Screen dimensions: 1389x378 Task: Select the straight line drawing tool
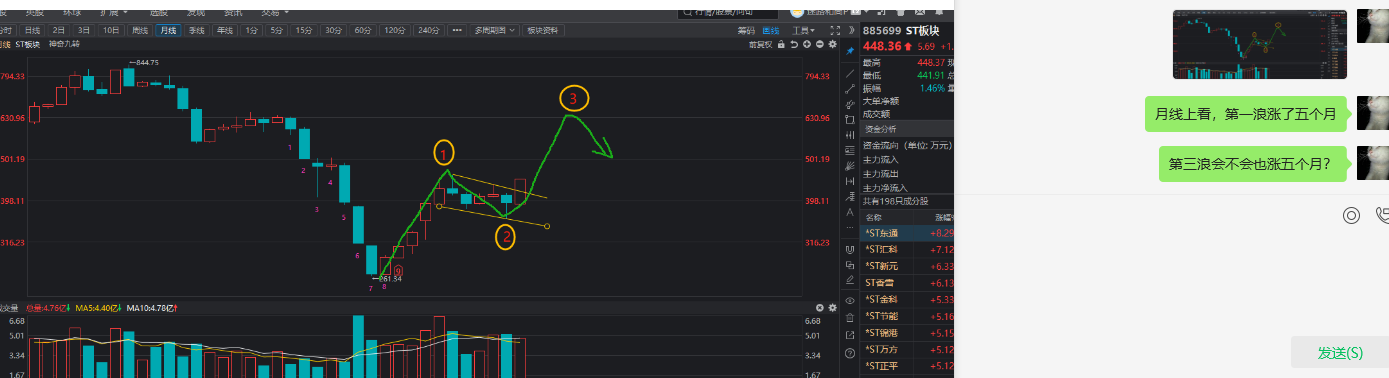[850, 73]
